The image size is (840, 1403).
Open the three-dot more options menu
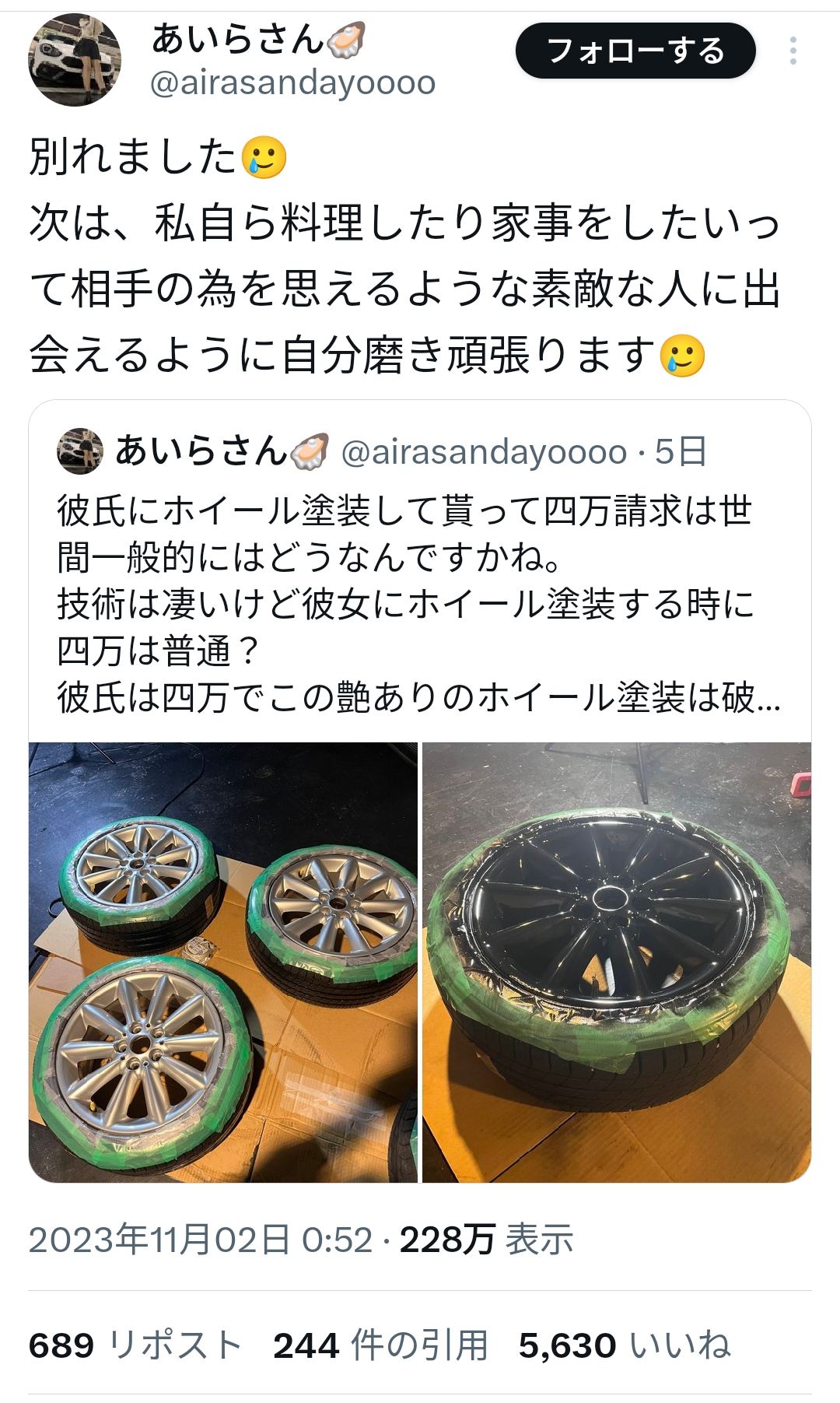[793, 51]
